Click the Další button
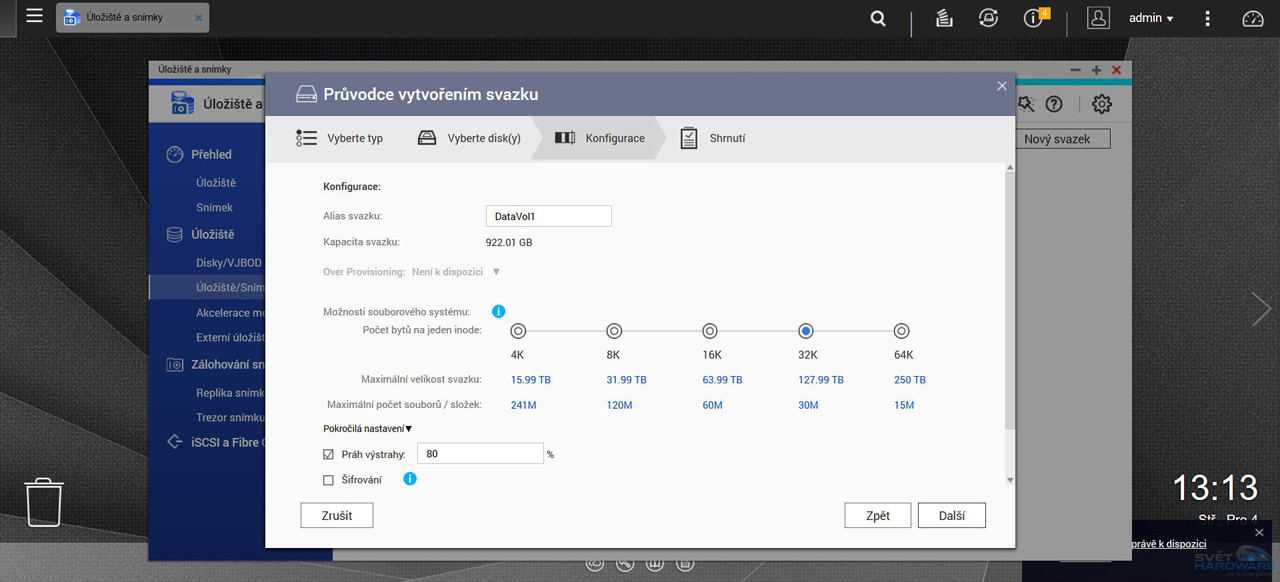 point(951,515)
